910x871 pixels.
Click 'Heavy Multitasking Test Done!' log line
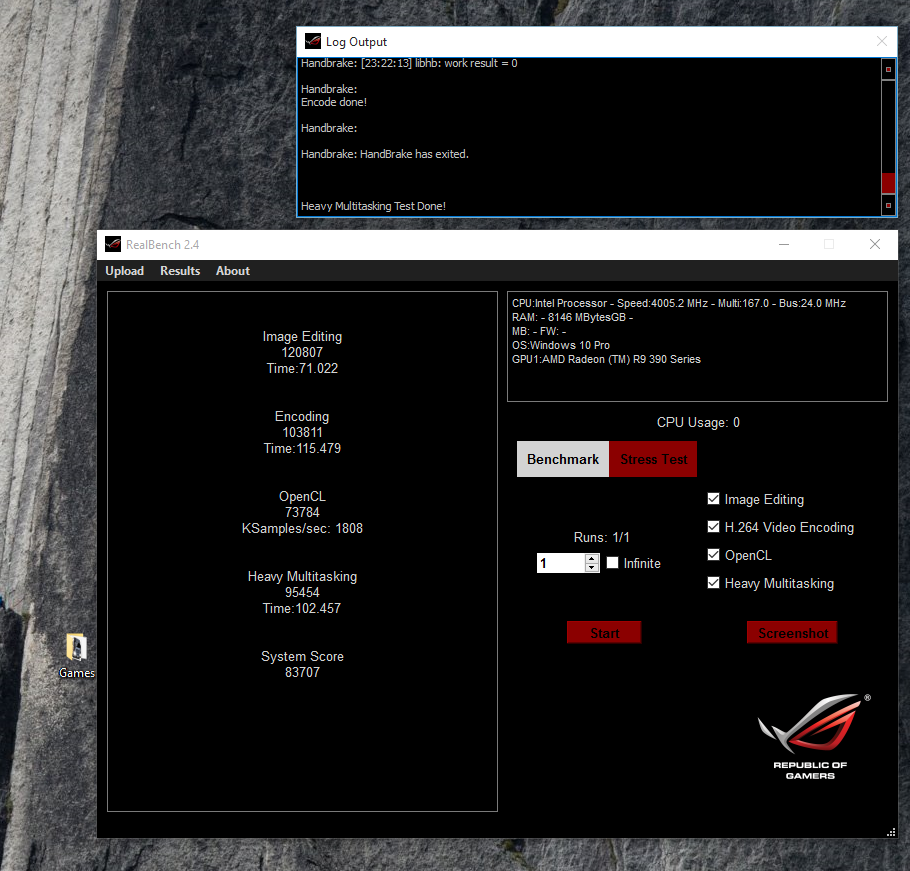(x=373, y=206)
